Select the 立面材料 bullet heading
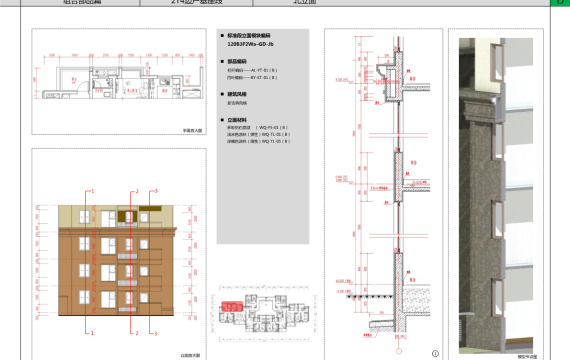 pyautogui.click(x=237, y=120)
